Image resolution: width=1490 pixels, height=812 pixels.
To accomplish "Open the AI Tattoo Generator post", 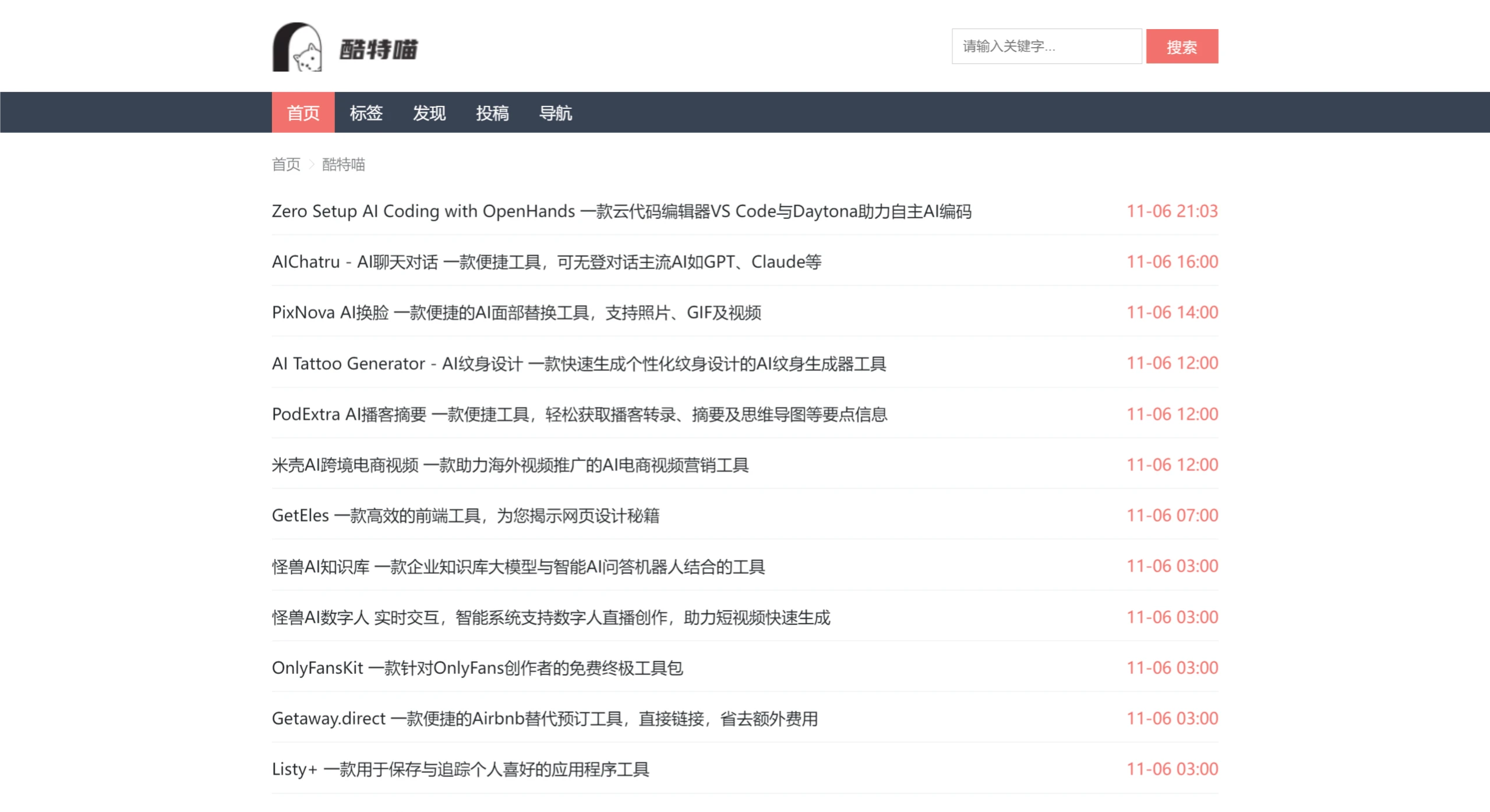I will tap(580, 363).
